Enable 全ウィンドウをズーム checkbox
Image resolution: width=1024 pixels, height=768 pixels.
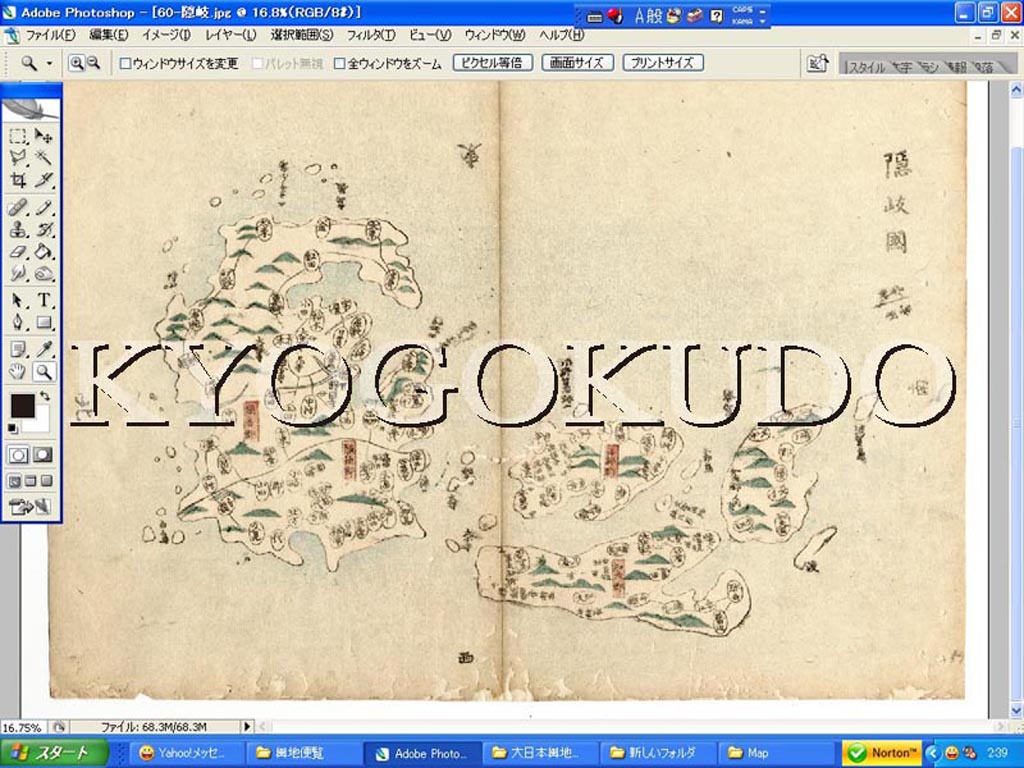(340, 64)
